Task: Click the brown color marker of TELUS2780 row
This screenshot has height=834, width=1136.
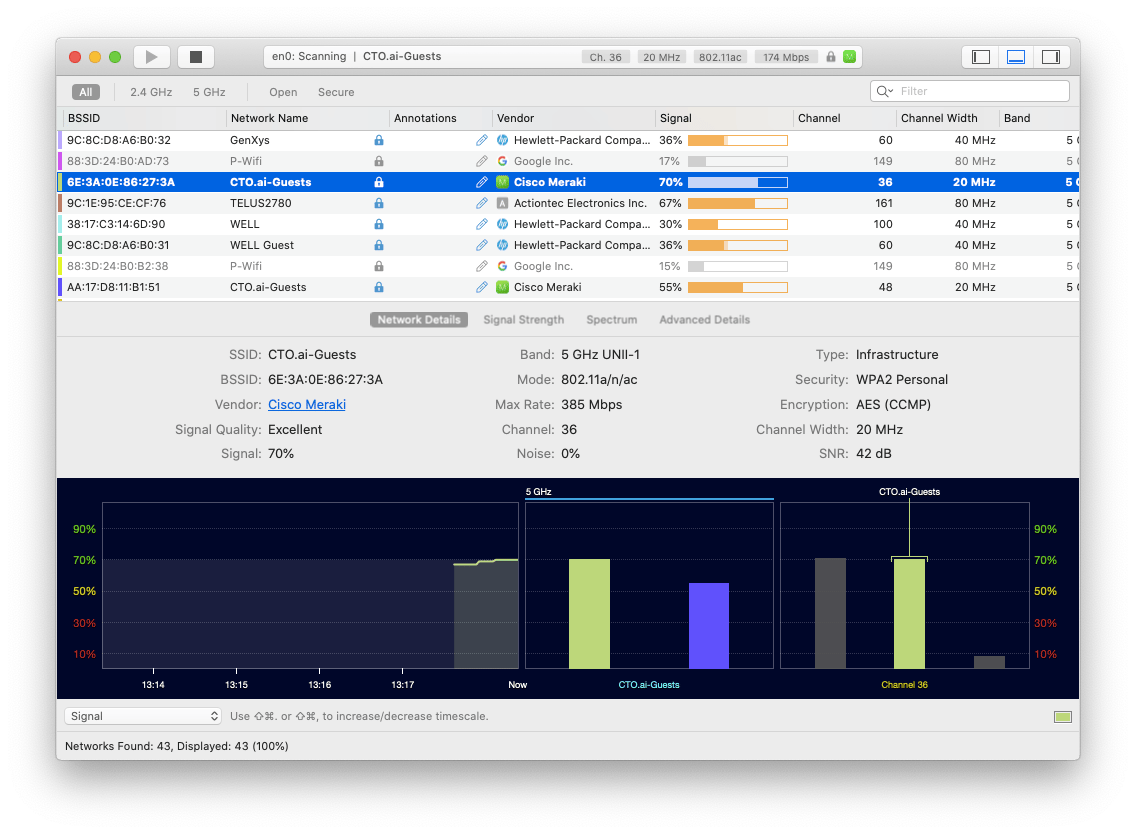Action: tap(59, 203)
